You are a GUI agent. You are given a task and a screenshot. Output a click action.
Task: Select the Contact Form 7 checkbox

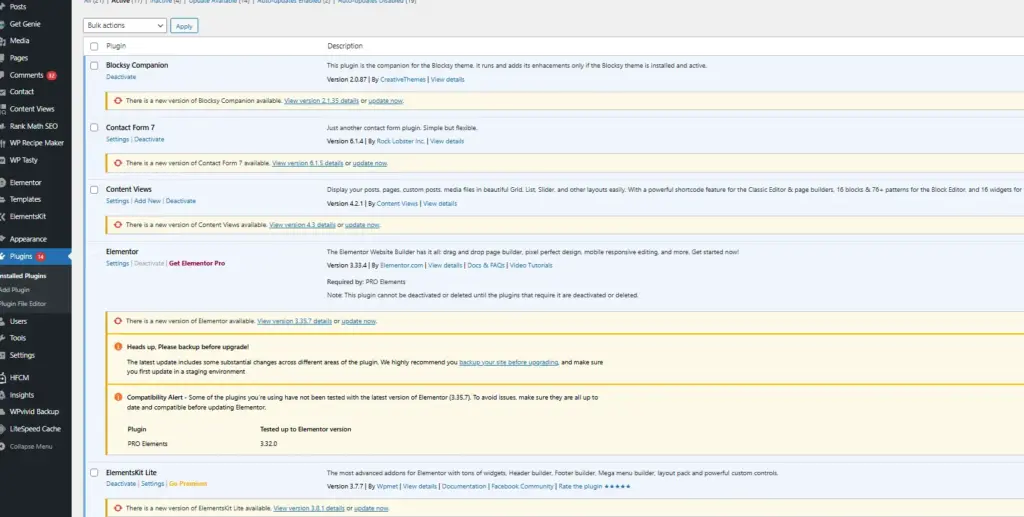[94, 128]
